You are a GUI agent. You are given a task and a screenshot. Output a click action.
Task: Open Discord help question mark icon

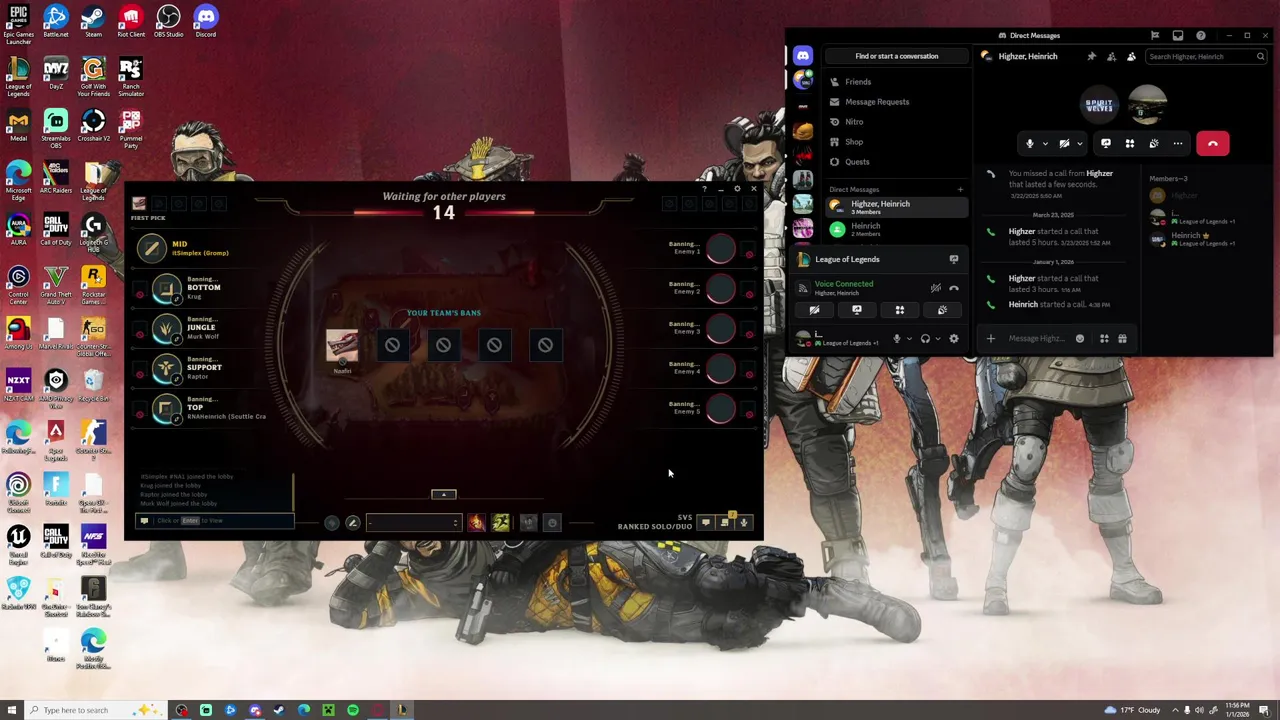coord(1201,35)
